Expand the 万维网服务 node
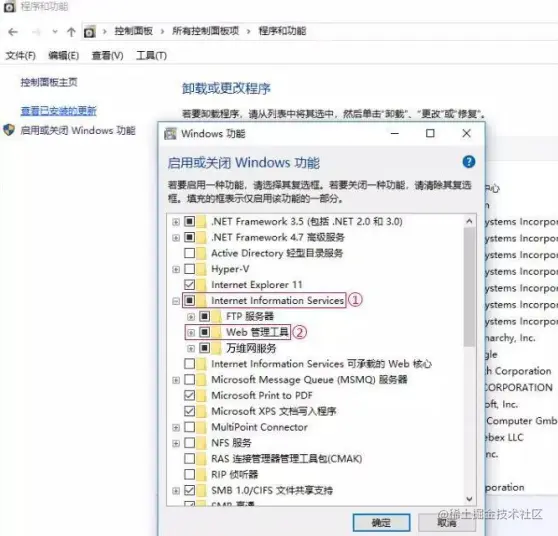558x536 pixels. [191, 348]
